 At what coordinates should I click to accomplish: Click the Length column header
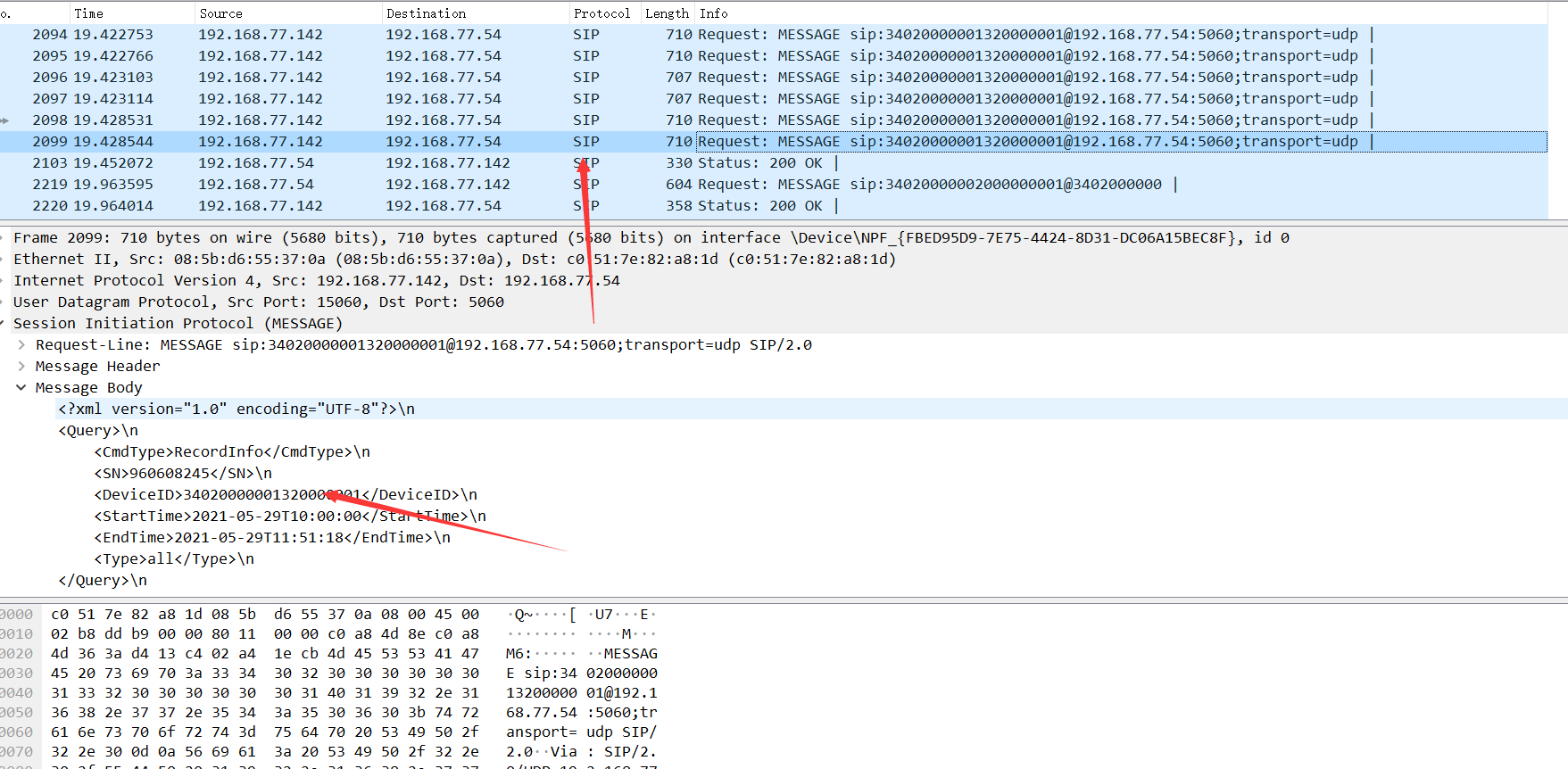point(668,13)
